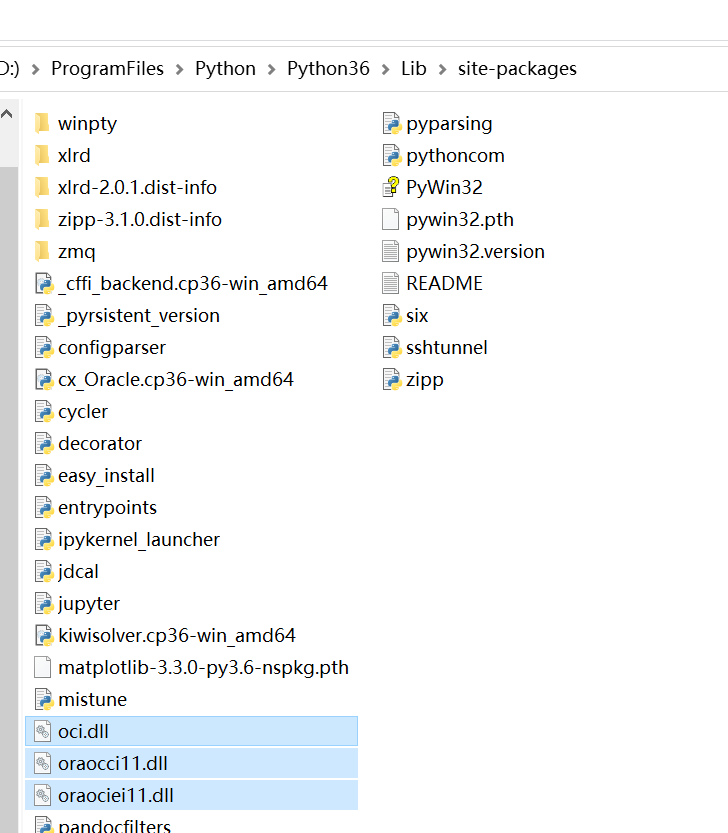Expand the chevron after Lib in address bar

point(442,69)
